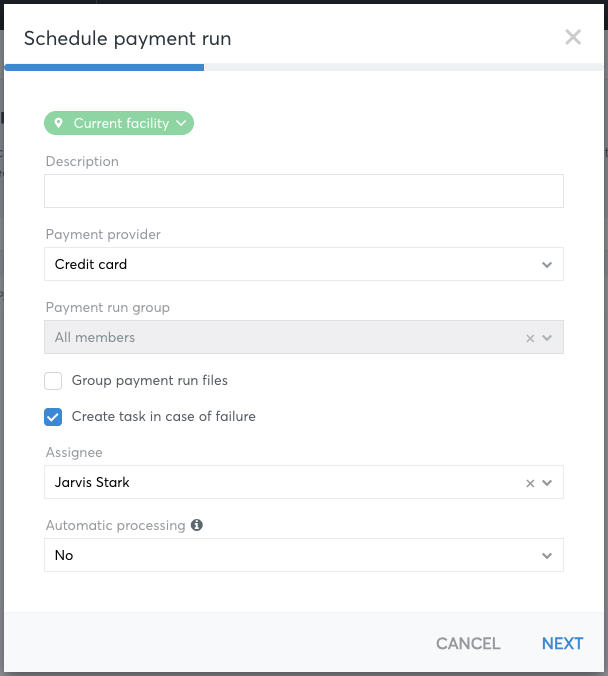Click the Group payment run files label
The width and height of the screenshot is (608, 676).
(x=150, y=380)
